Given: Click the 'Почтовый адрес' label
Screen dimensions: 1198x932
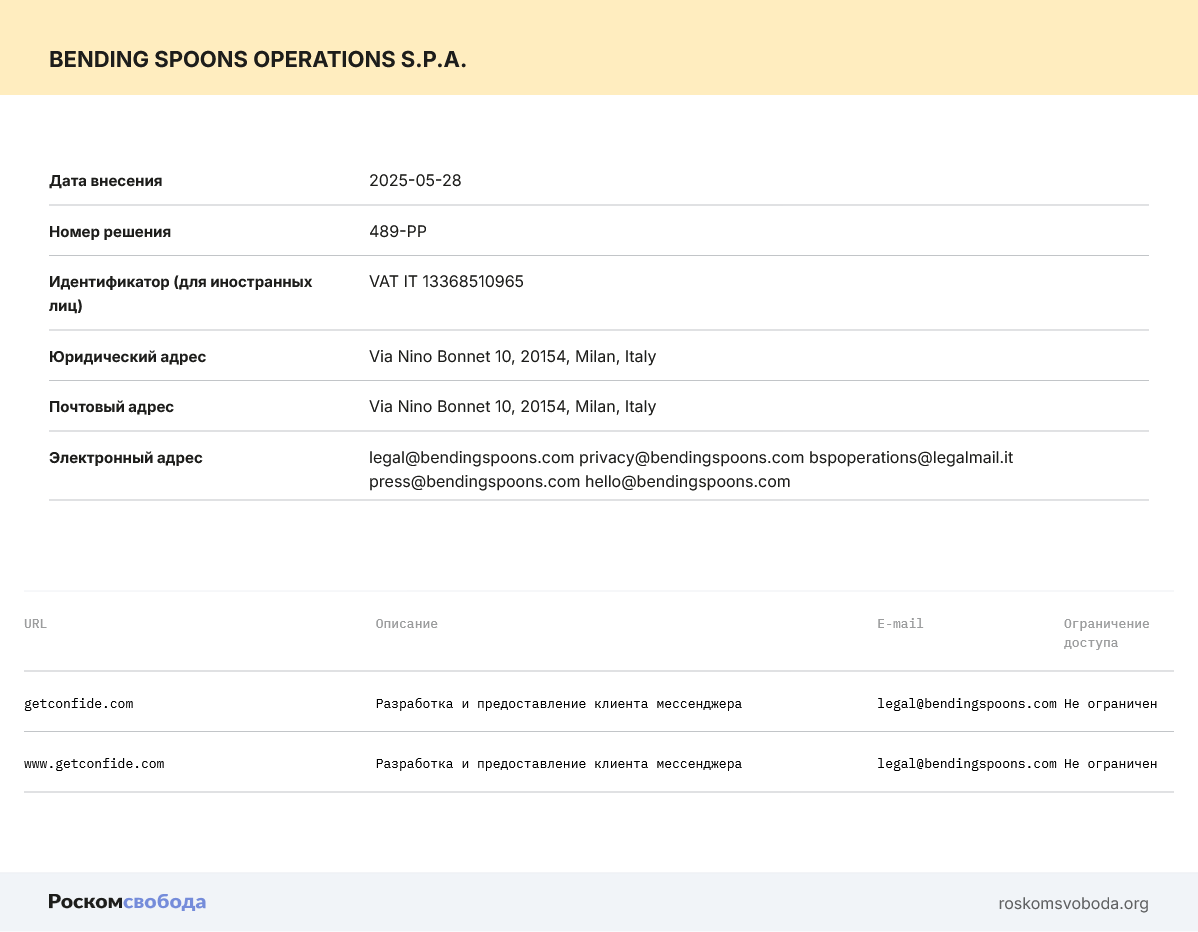Looking at the screenshot, I should (112, 407).
